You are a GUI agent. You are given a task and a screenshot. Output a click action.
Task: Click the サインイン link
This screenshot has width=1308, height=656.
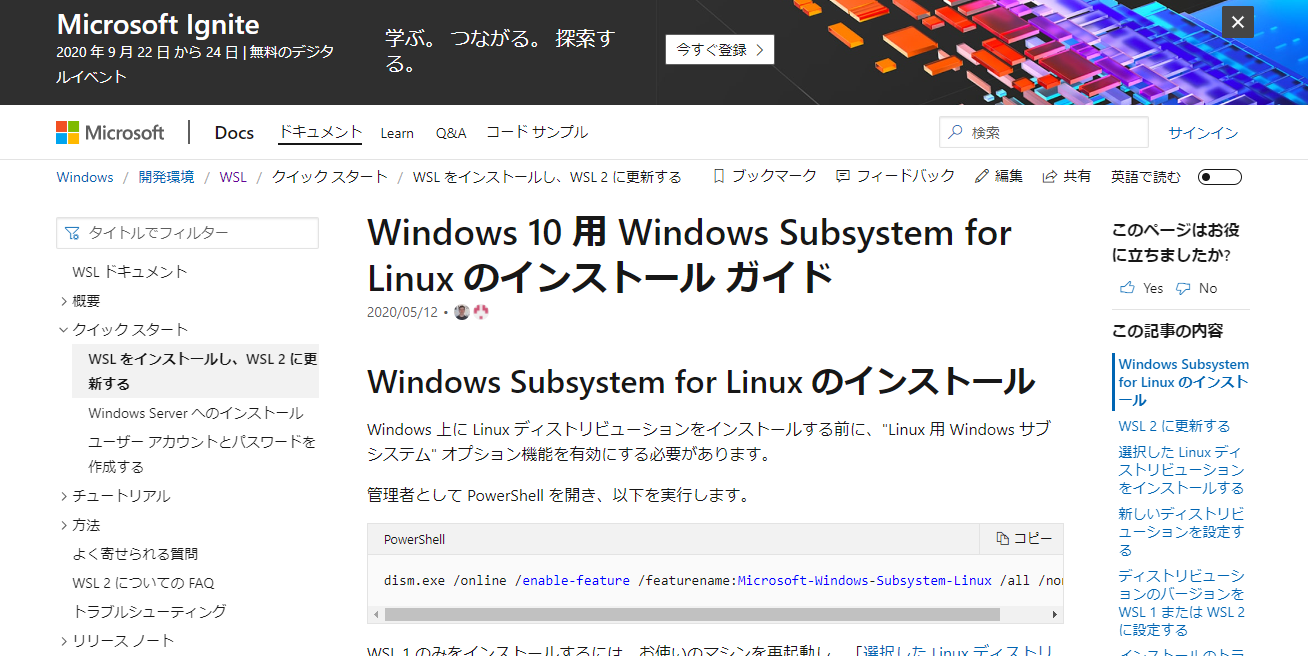[x=1203, y=133]
